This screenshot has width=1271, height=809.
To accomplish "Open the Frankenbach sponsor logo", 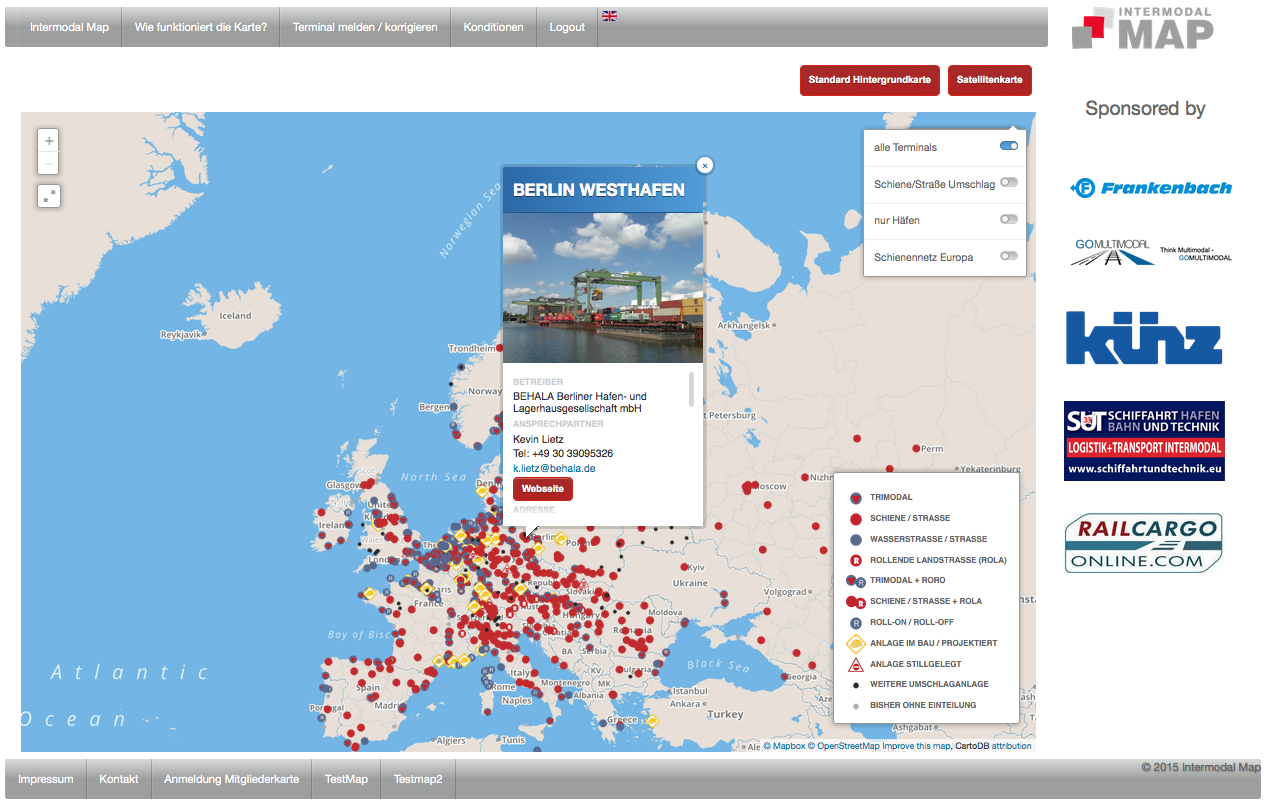I will [1150, 188].
